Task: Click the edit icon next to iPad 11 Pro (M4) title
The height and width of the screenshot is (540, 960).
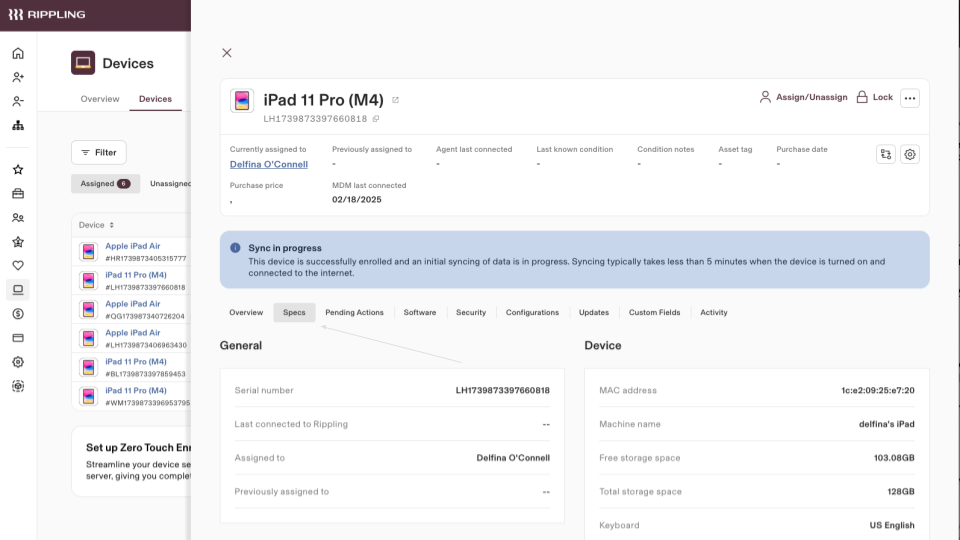Action: tap(396, 100)
